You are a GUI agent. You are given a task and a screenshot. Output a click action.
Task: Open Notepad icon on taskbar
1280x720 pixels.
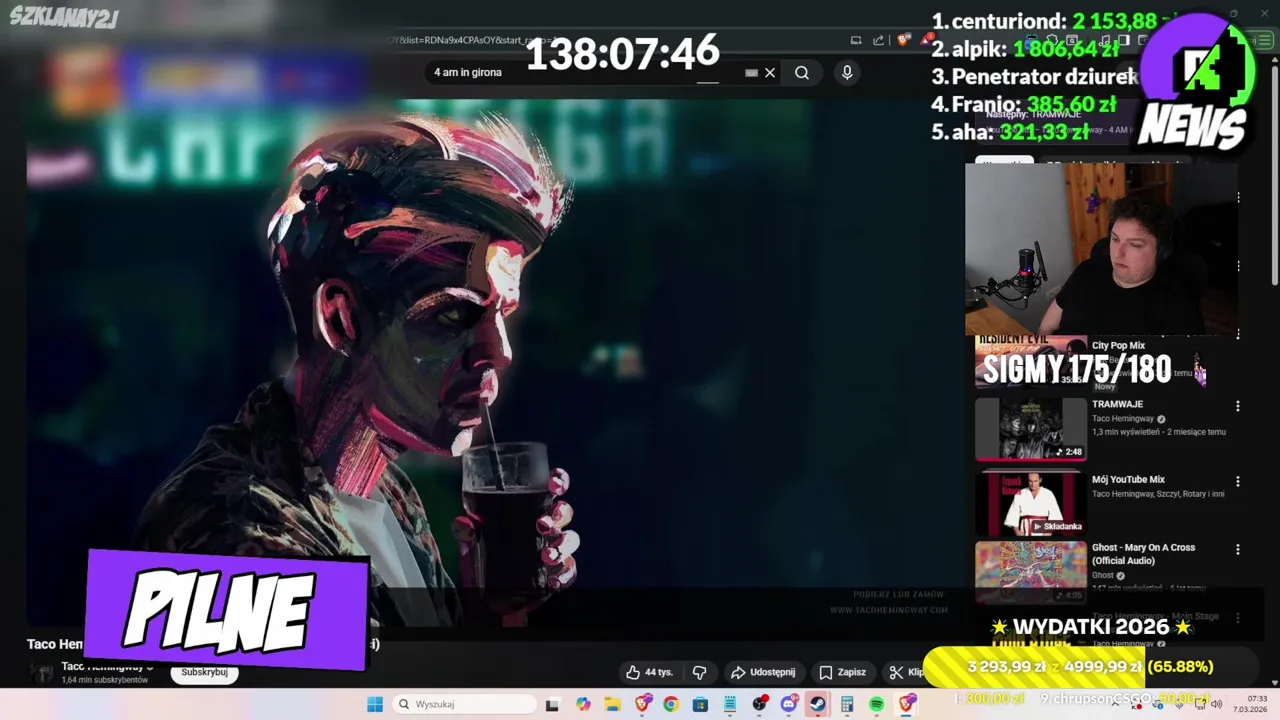point(730,704)
